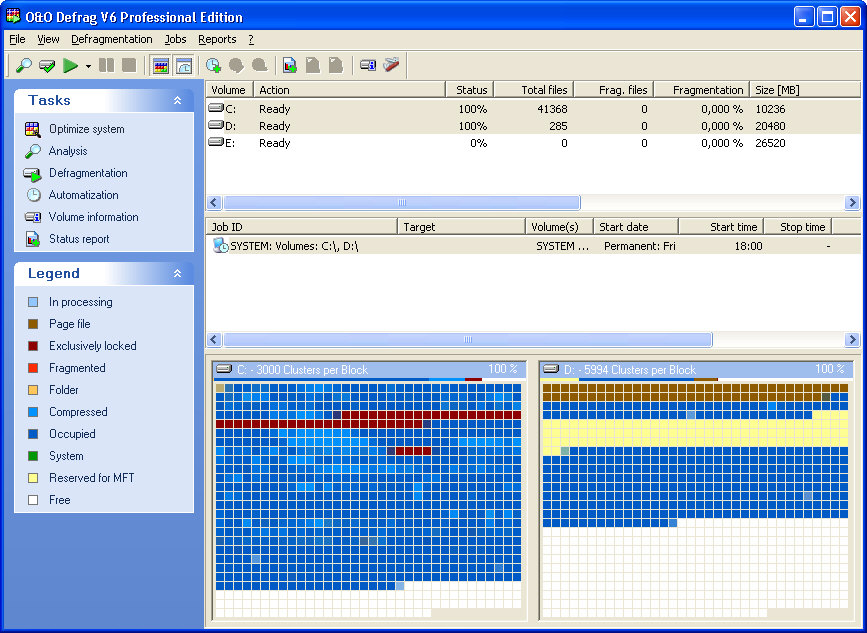The height and width of the screenshot is (633, 867).
Task: Click the Analysis task link
Action: click(68, 151)
